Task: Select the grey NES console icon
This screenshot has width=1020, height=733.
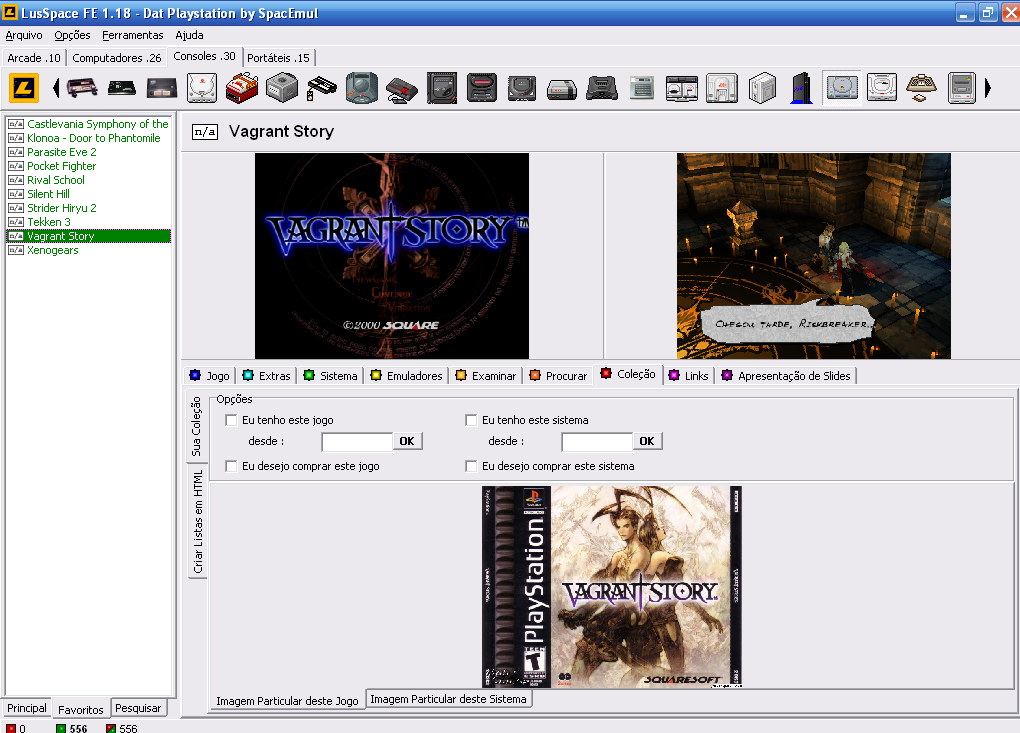Action: pos(562,89)
